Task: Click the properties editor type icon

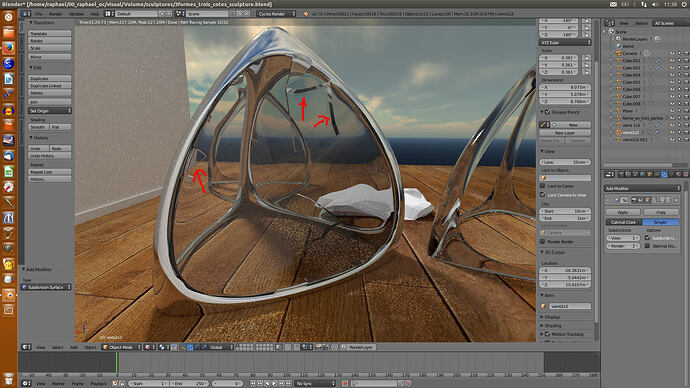Action: coord(609,175)
